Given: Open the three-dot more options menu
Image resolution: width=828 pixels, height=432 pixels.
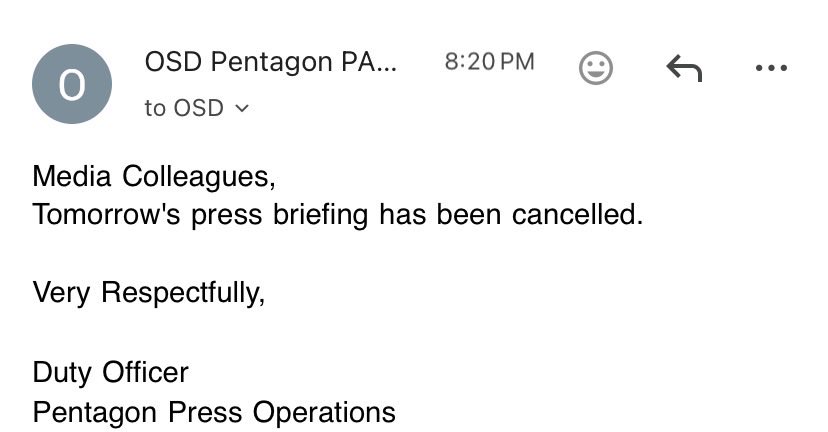Looking at the screenshot, I should pyautogui.click(x=771, y=68).
